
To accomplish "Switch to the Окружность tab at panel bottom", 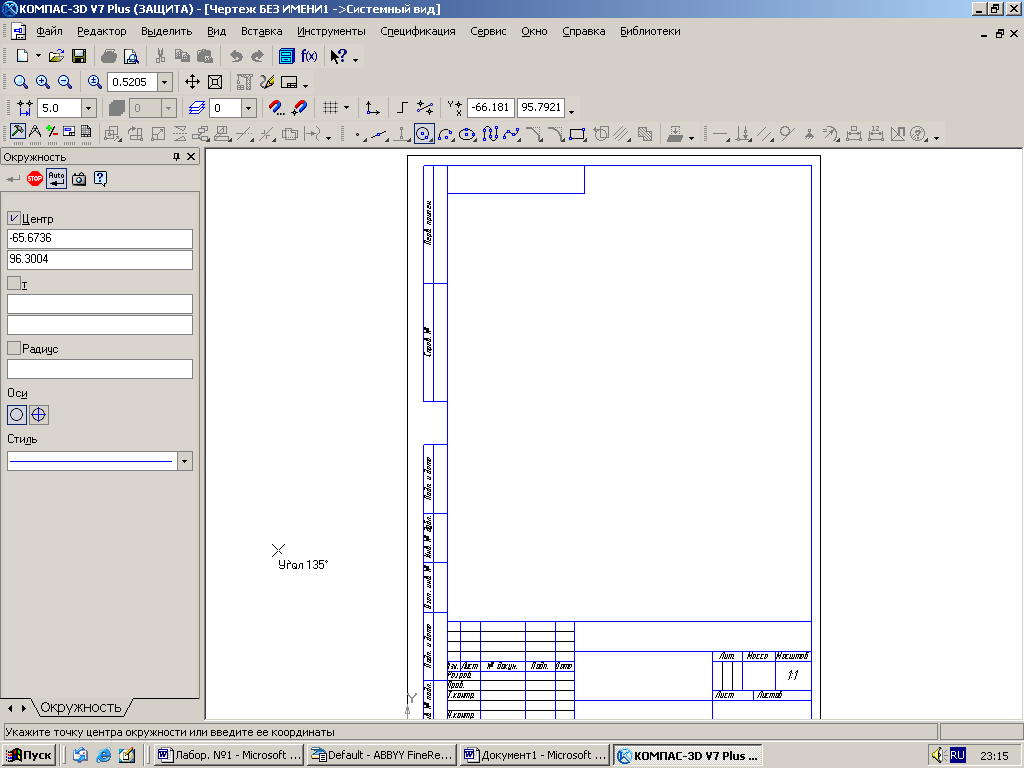I will [x=81, y=707].
